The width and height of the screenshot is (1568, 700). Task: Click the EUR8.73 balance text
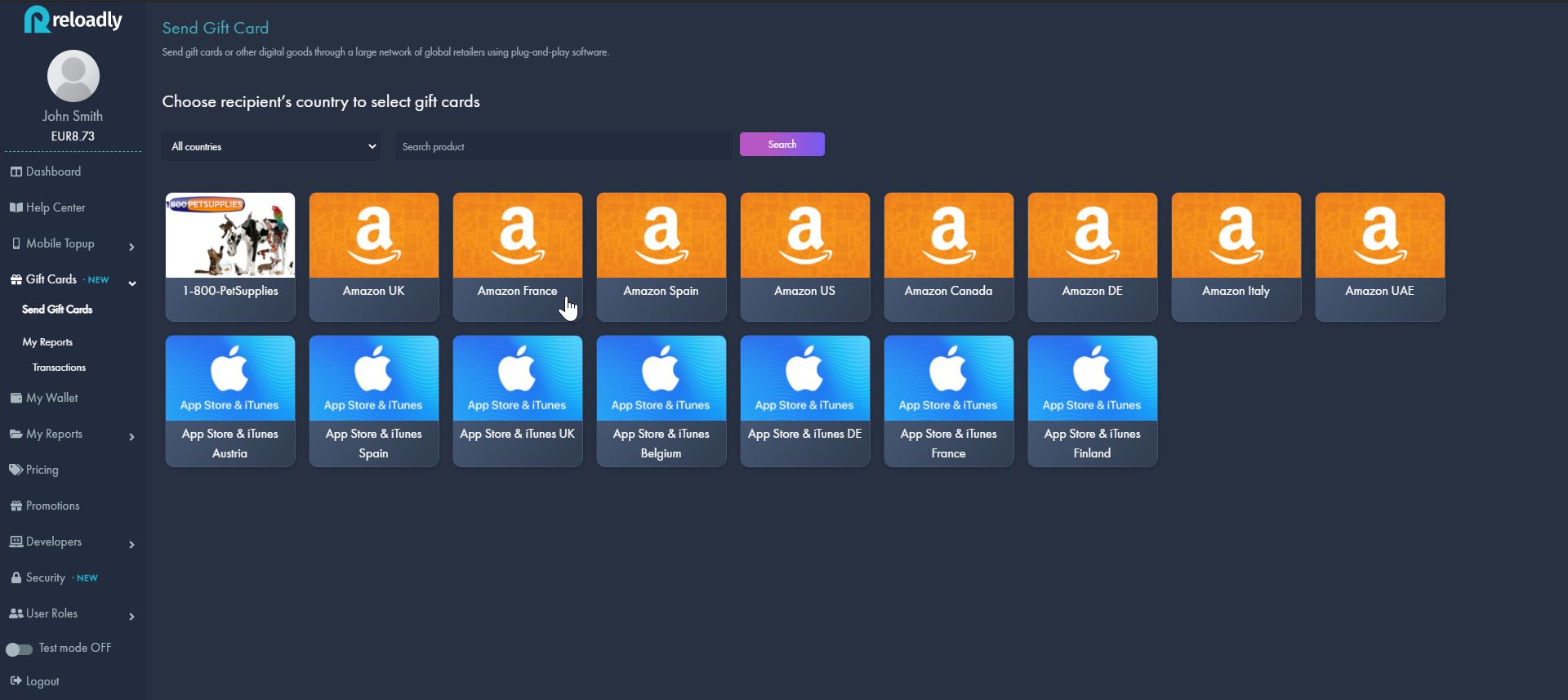tap(73, 136)
